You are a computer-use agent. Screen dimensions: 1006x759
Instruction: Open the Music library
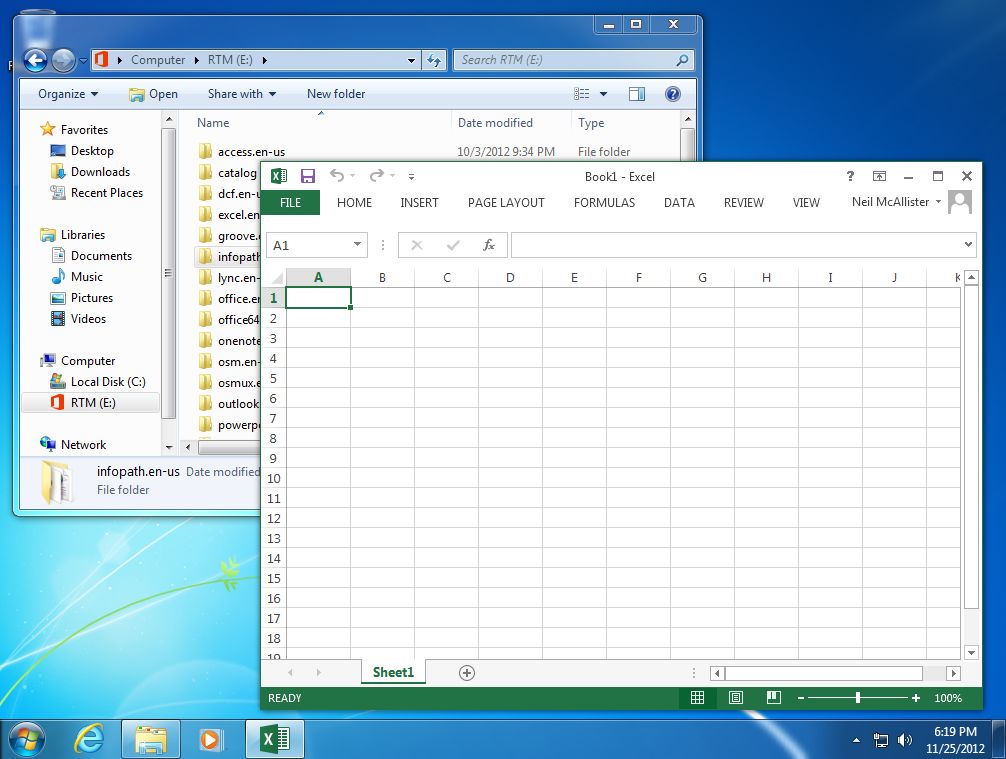point(86,277)
